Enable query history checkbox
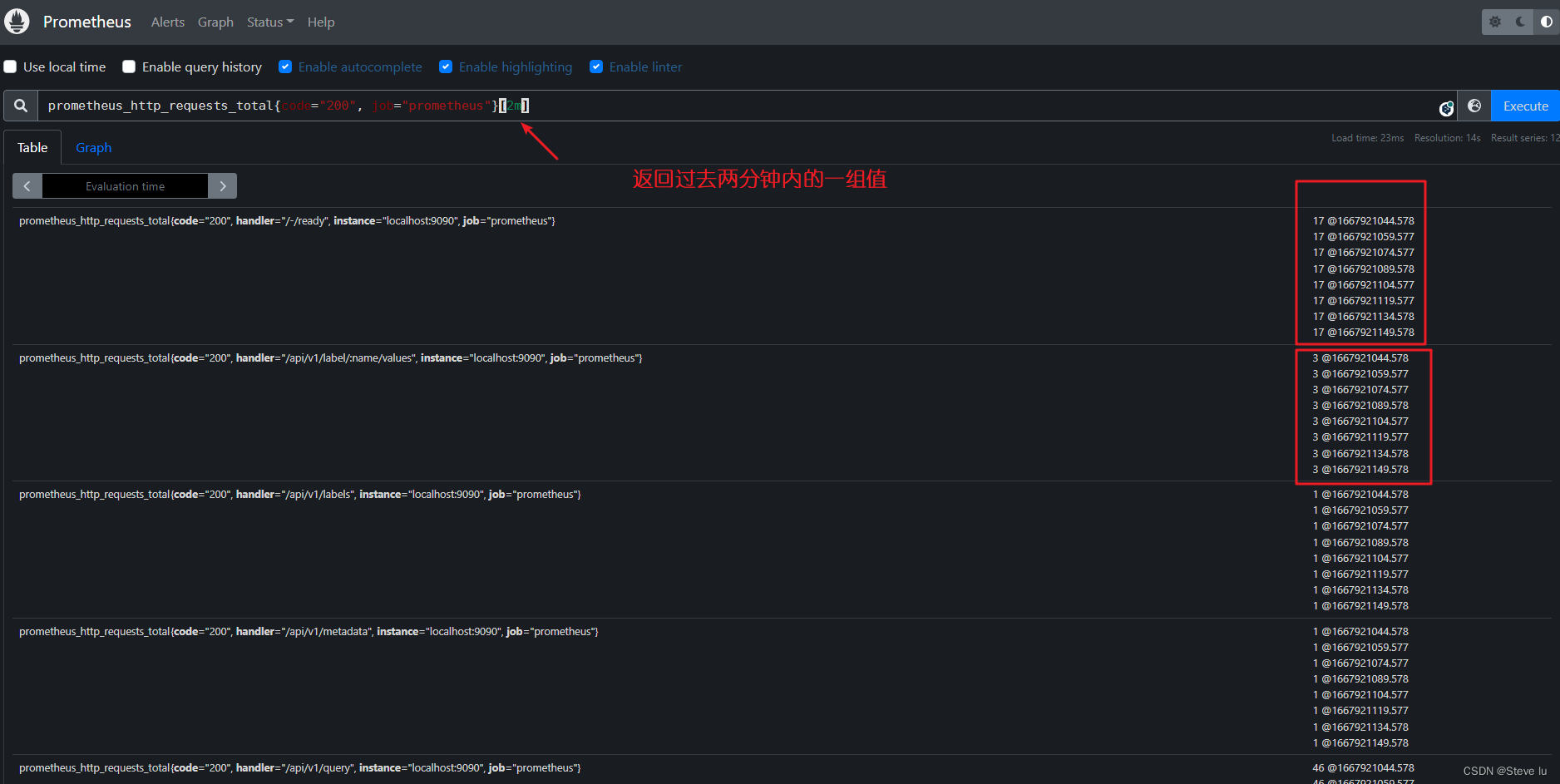 [x=129, y=67]
